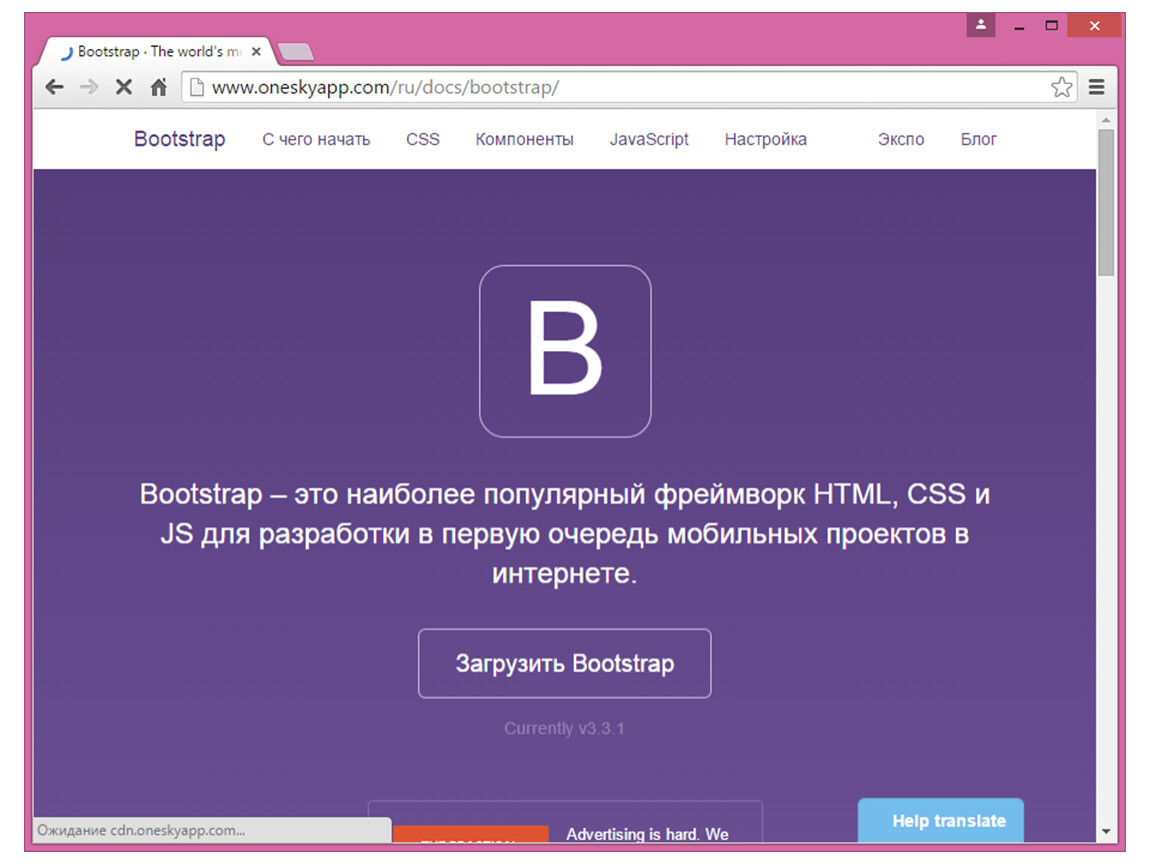This screenshot has height=864, width=1150.
Task: Click the large Bootstrap B logo
Action: click(565, 351)
